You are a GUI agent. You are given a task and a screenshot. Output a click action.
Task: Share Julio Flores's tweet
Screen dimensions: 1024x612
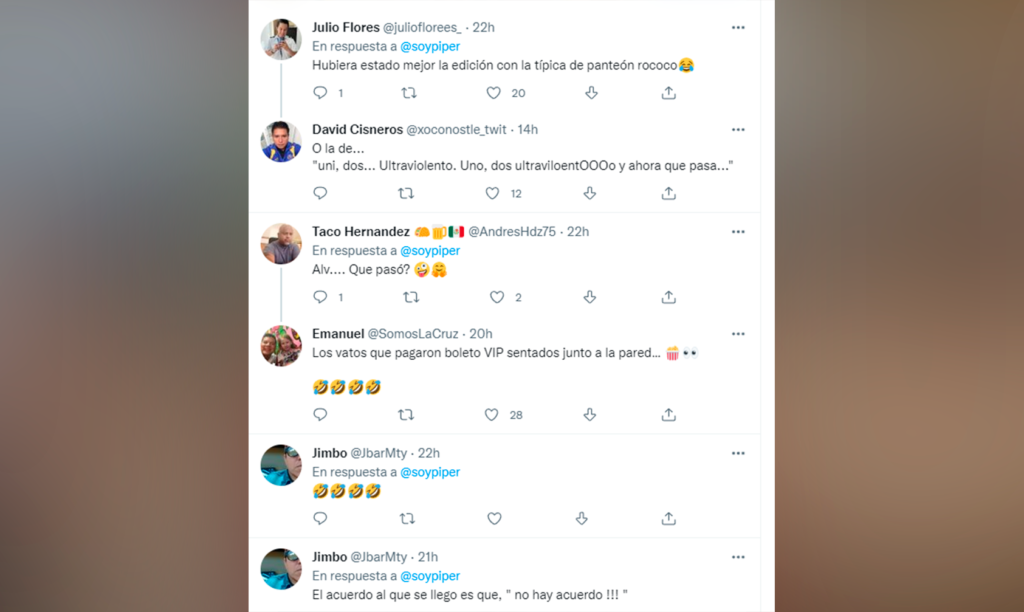pyautogui.click(x=668, y=93)
